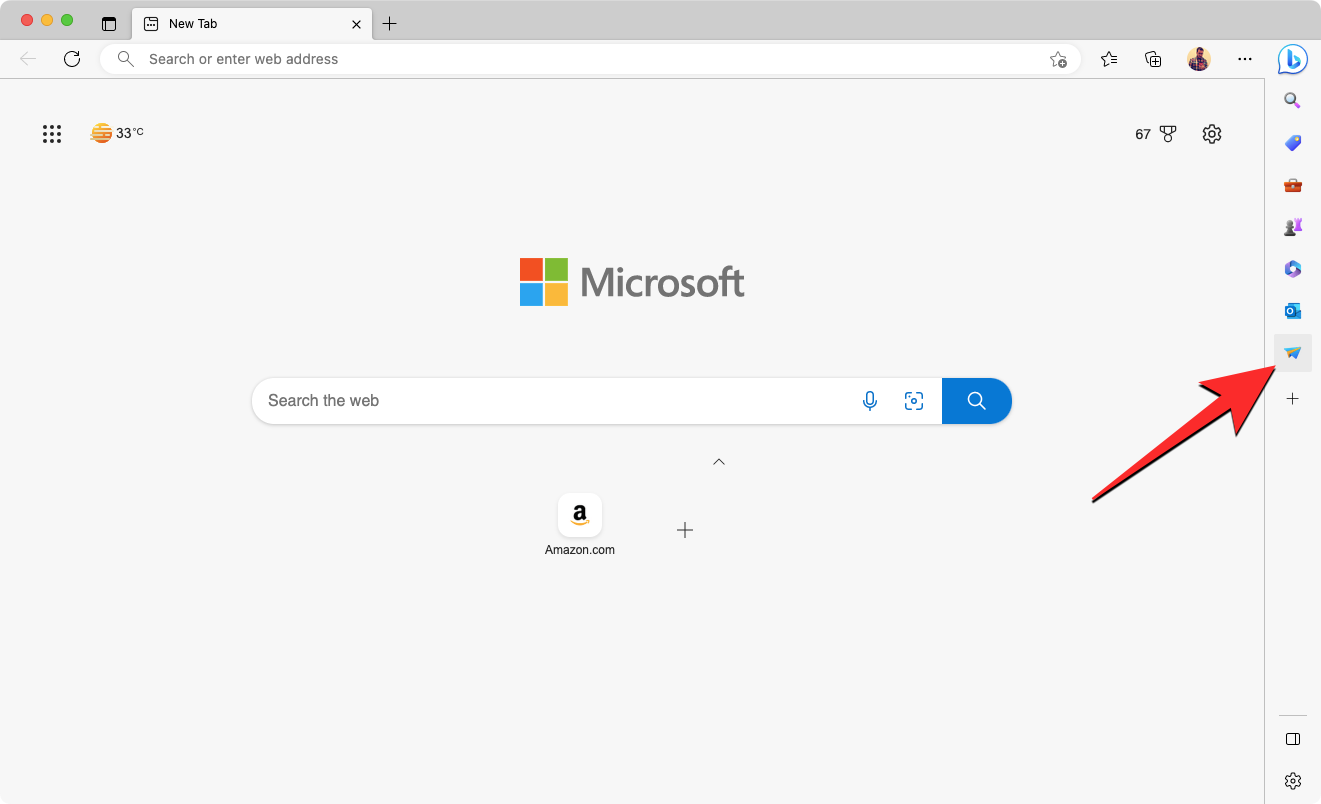Add a new quick link site
The width and height of the screenshot is (1321, 804).
point(685,530)
